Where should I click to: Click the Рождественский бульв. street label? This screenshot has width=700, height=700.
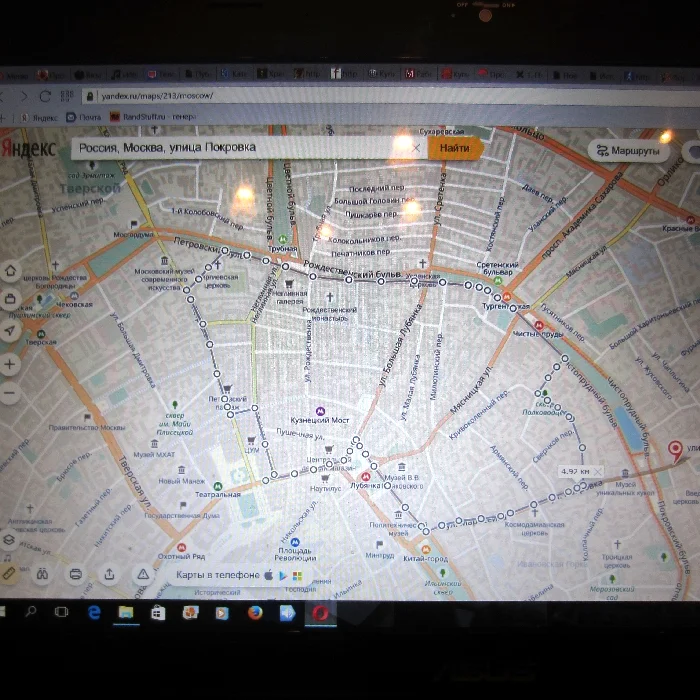pyautogui.click(x=352, y=269)
